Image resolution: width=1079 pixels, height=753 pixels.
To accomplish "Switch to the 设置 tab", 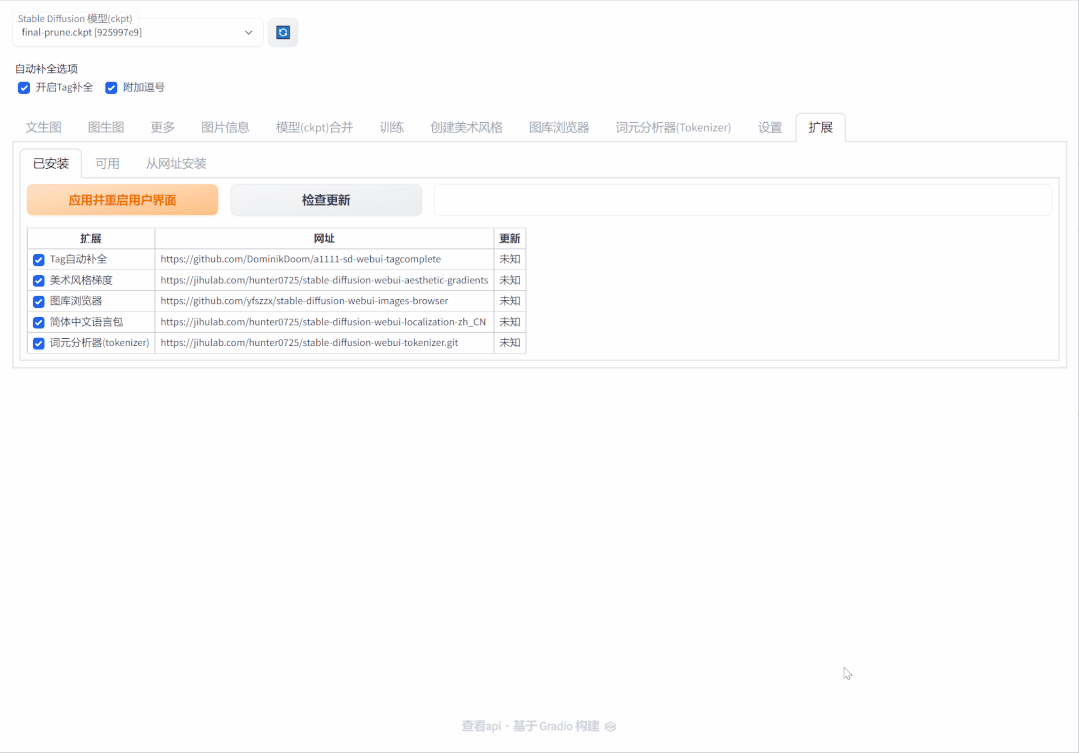I will pos(769,127).
